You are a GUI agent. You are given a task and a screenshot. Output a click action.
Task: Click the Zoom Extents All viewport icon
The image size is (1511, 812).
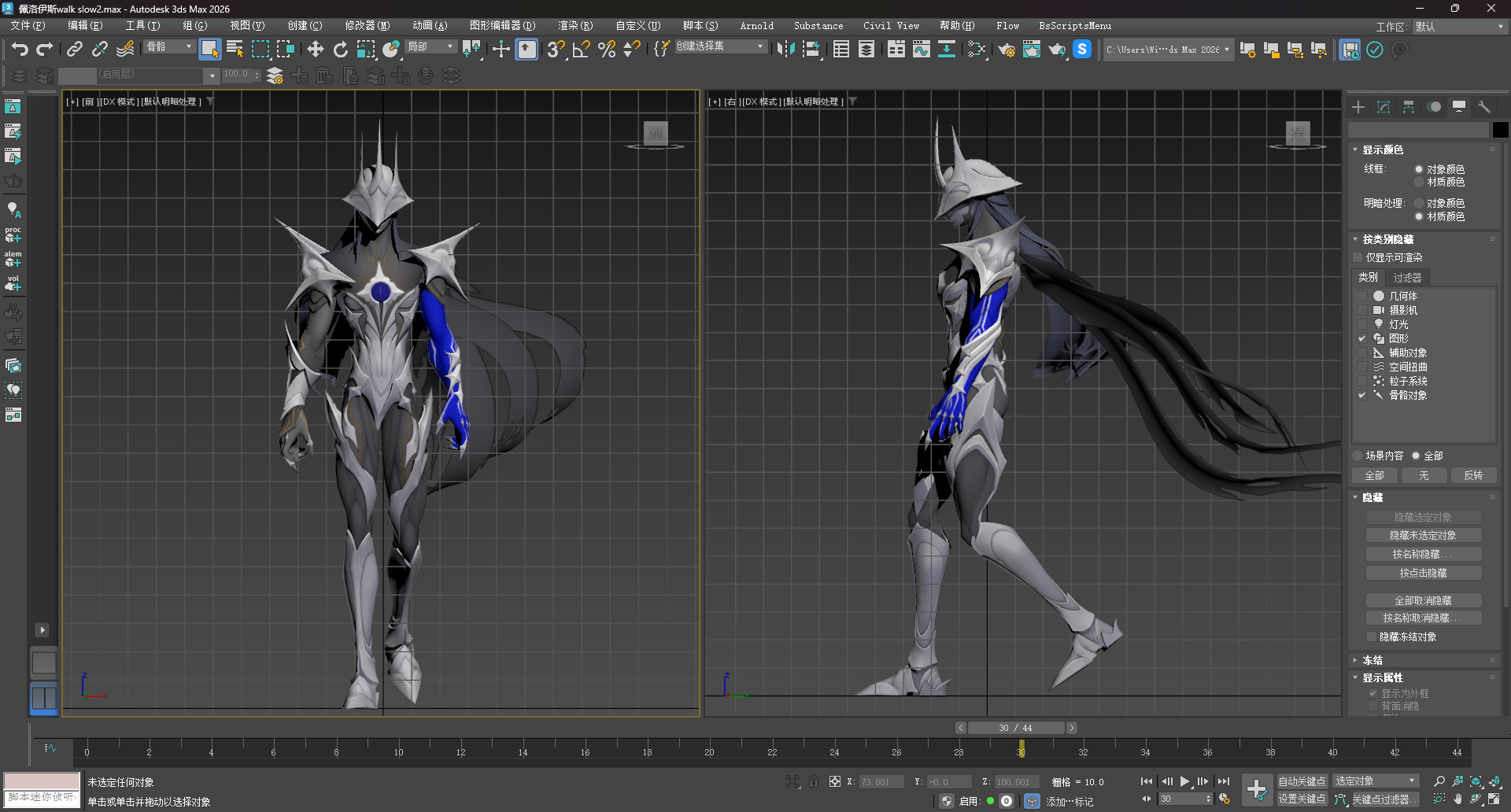1494,781
